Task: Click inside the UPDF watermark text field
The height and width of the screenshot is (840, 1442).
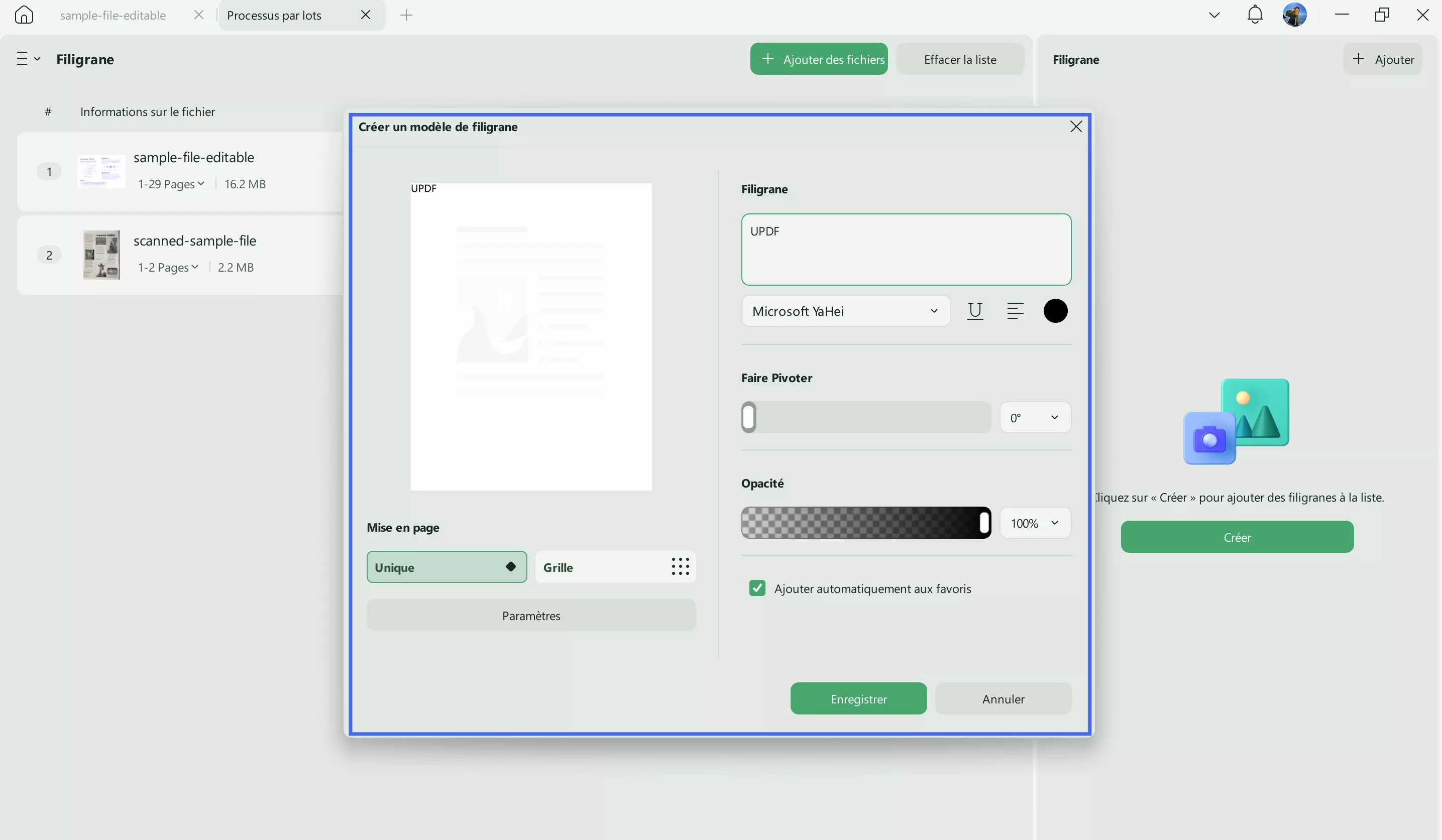Action: [x=906, y=250]
